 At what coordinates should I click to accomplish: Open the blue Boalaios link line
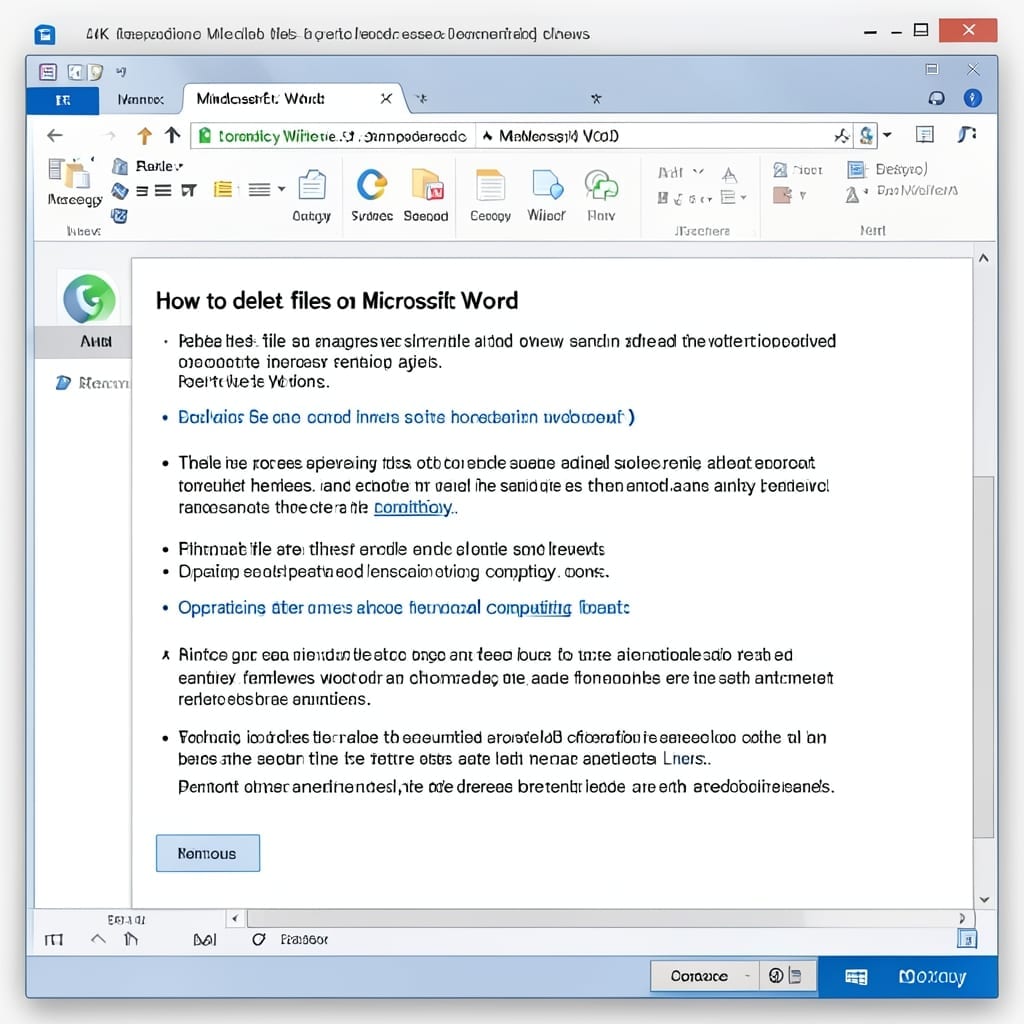tap(406, 417)
